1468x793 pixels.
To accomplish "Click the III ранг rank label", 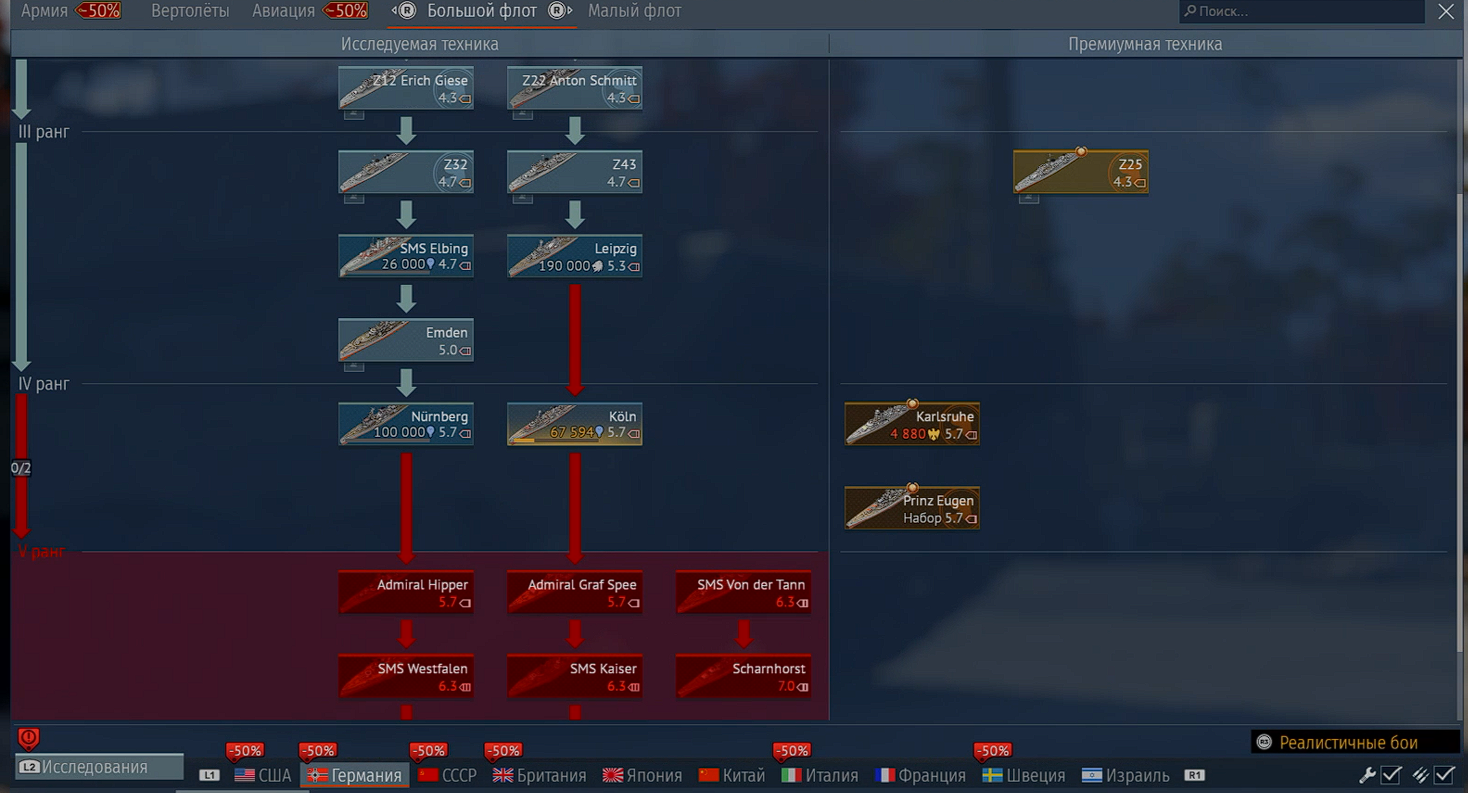I will 44,132.
